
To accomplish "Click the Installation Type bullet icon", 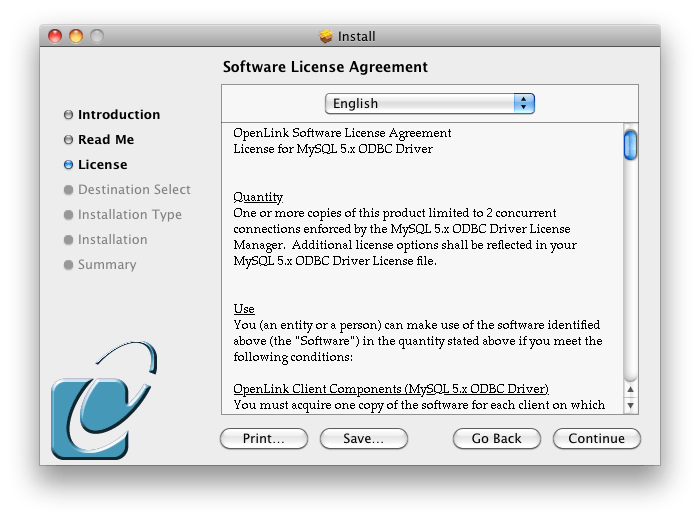I will pos(68,215).
